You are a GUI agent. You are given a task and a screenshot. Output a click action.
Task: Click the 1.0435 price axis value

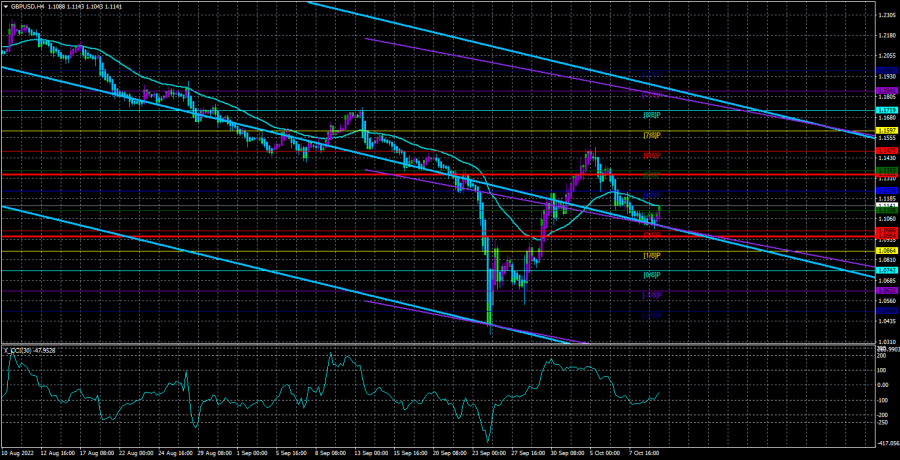(885, 321)
